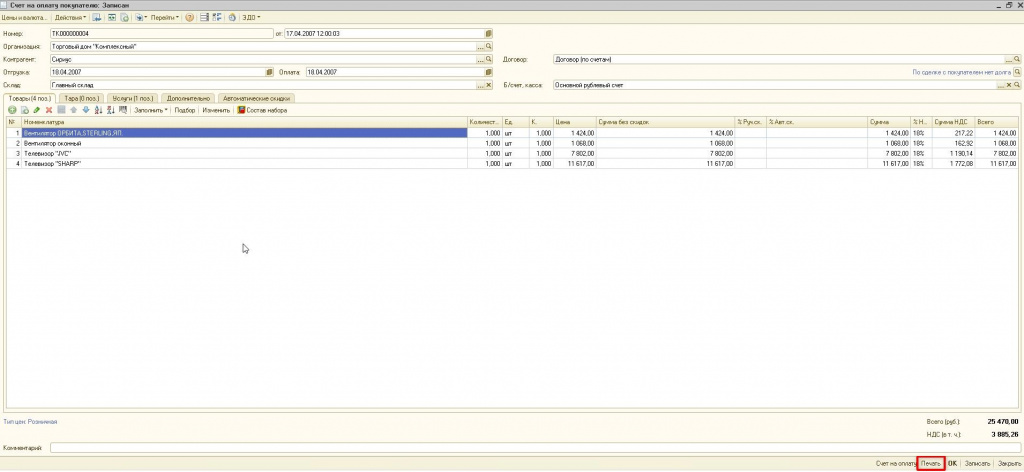The image size is (1024, 472).
Task: Click into the Комментарий input field
Action: tap(536, 448)
